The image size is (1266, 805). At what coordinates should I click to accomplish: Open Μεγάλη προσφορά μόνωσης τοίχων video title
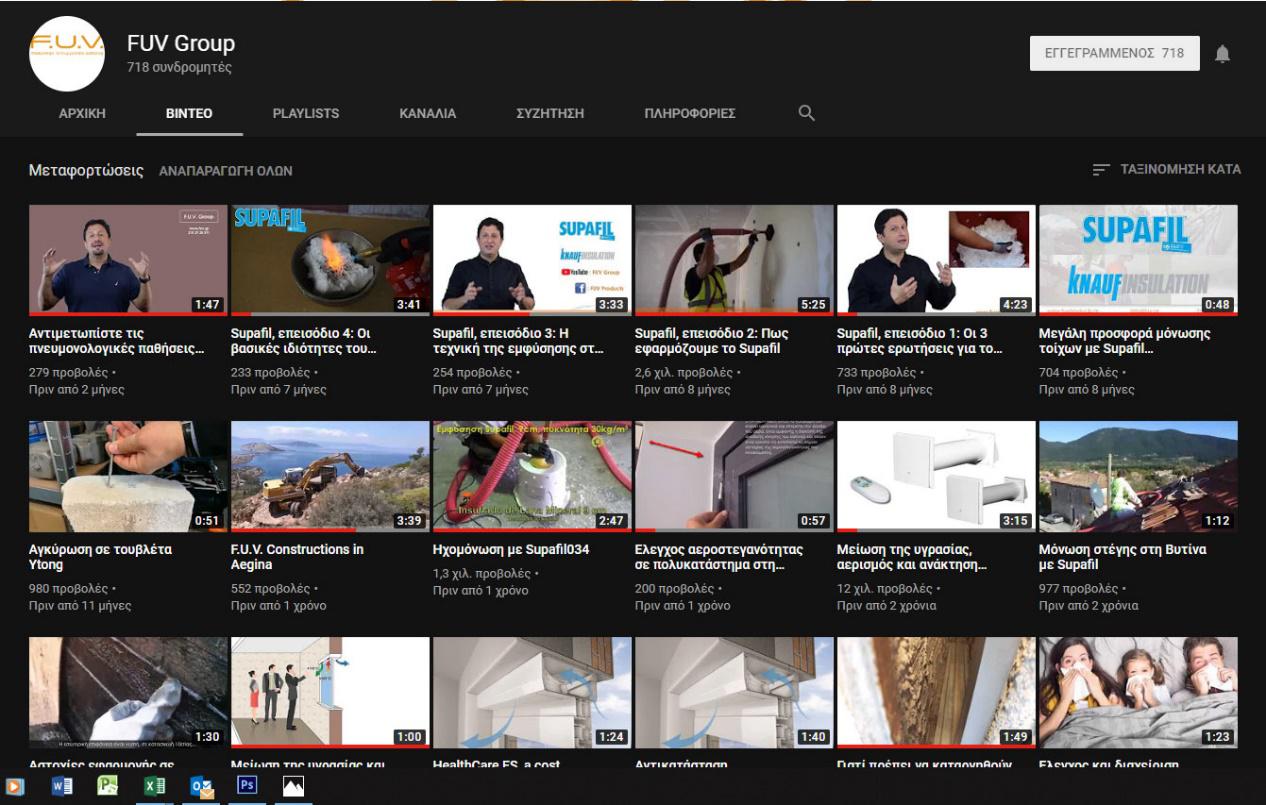(x=1125, y=341)
